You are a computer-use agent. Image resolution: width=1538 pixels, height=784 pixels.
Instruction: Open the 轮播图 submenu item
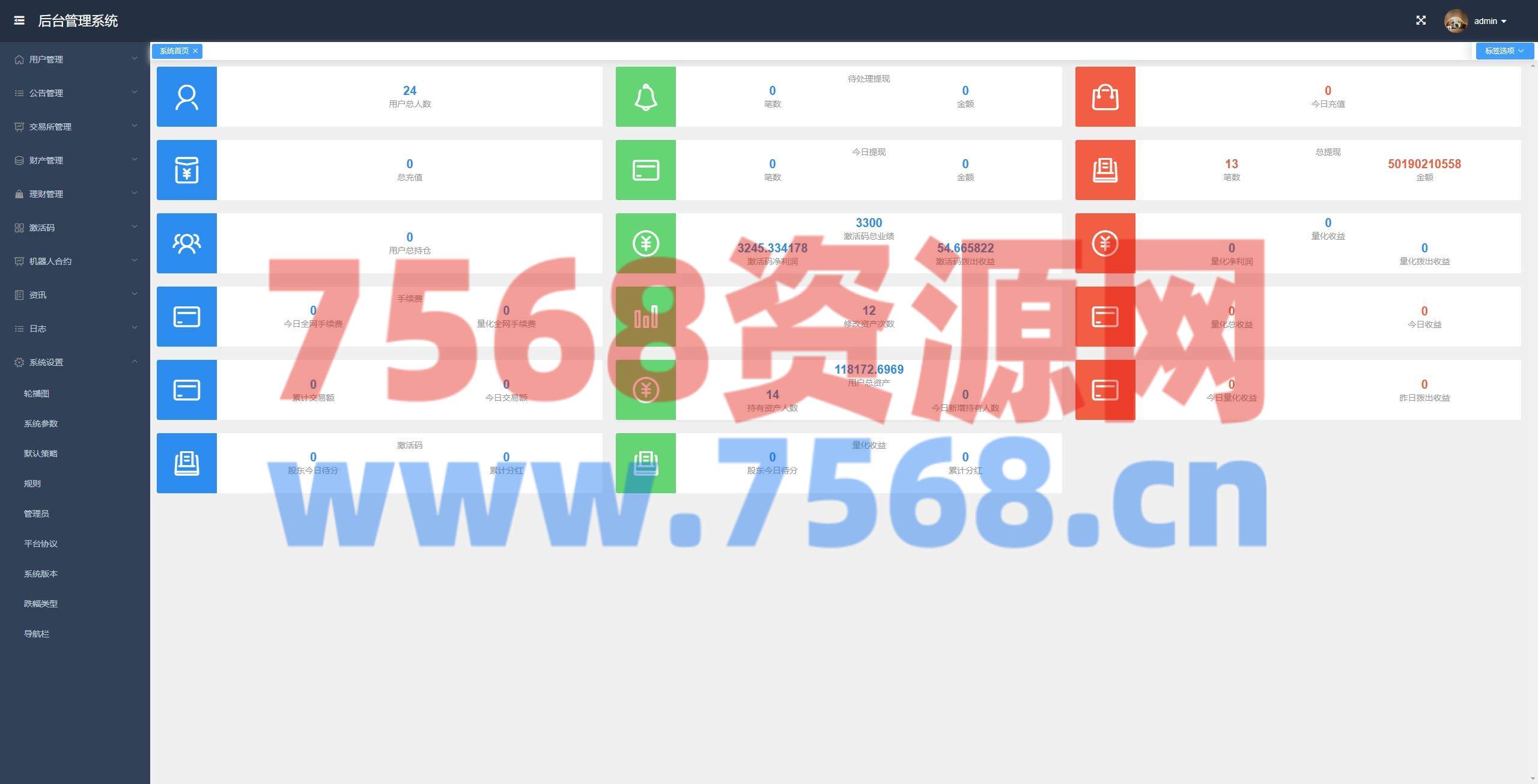click(x=37, y=394)
